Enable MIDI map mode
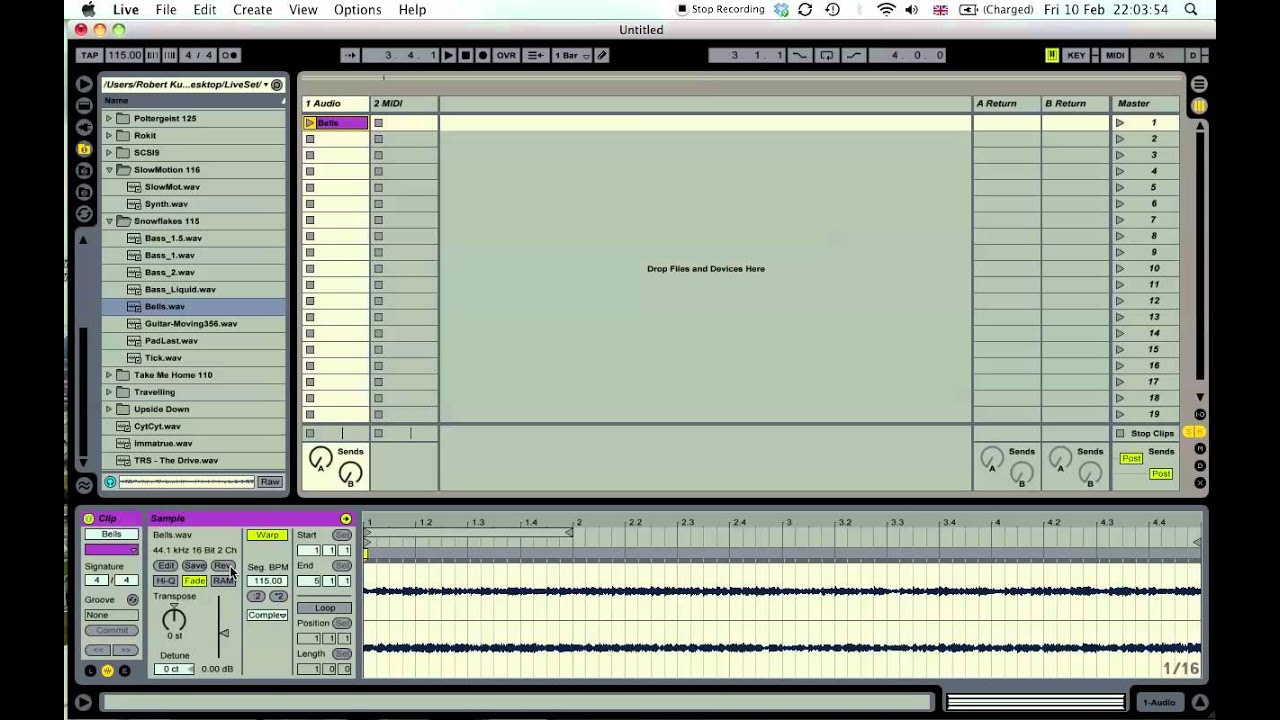 tap(1115, 55)
